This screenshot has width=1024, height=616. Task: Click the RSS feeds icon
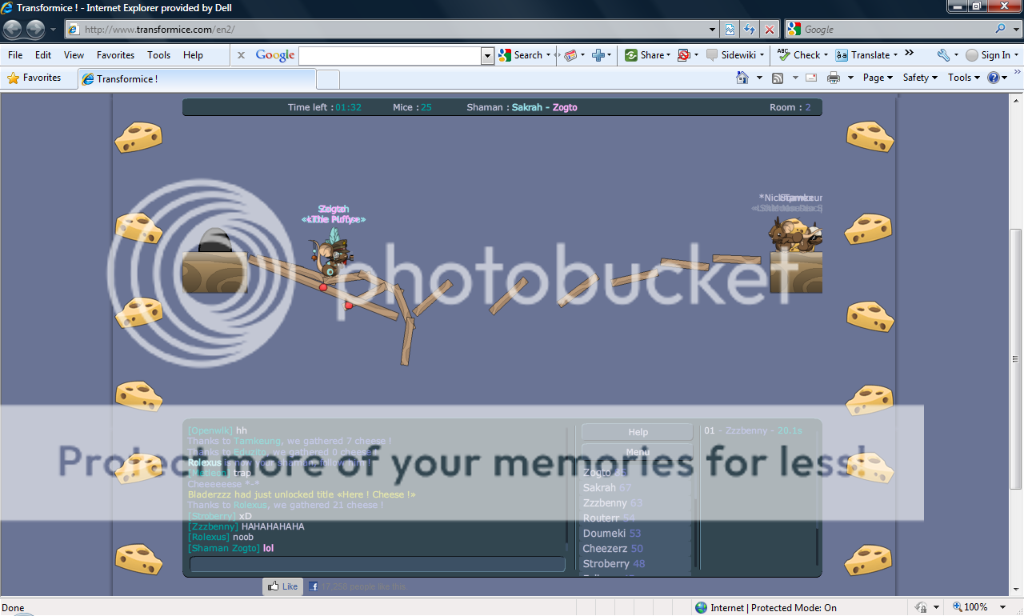click(777, 77)
